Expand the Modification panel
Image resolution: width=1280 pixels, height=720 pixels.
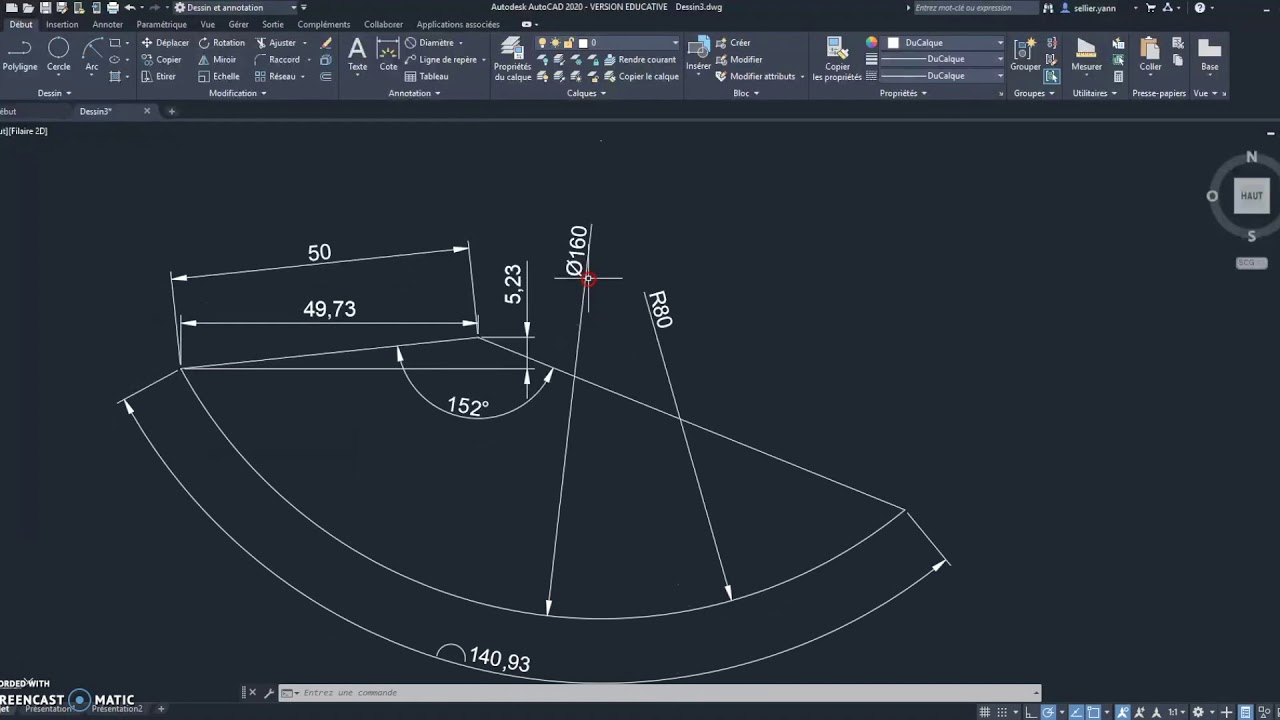237,93
